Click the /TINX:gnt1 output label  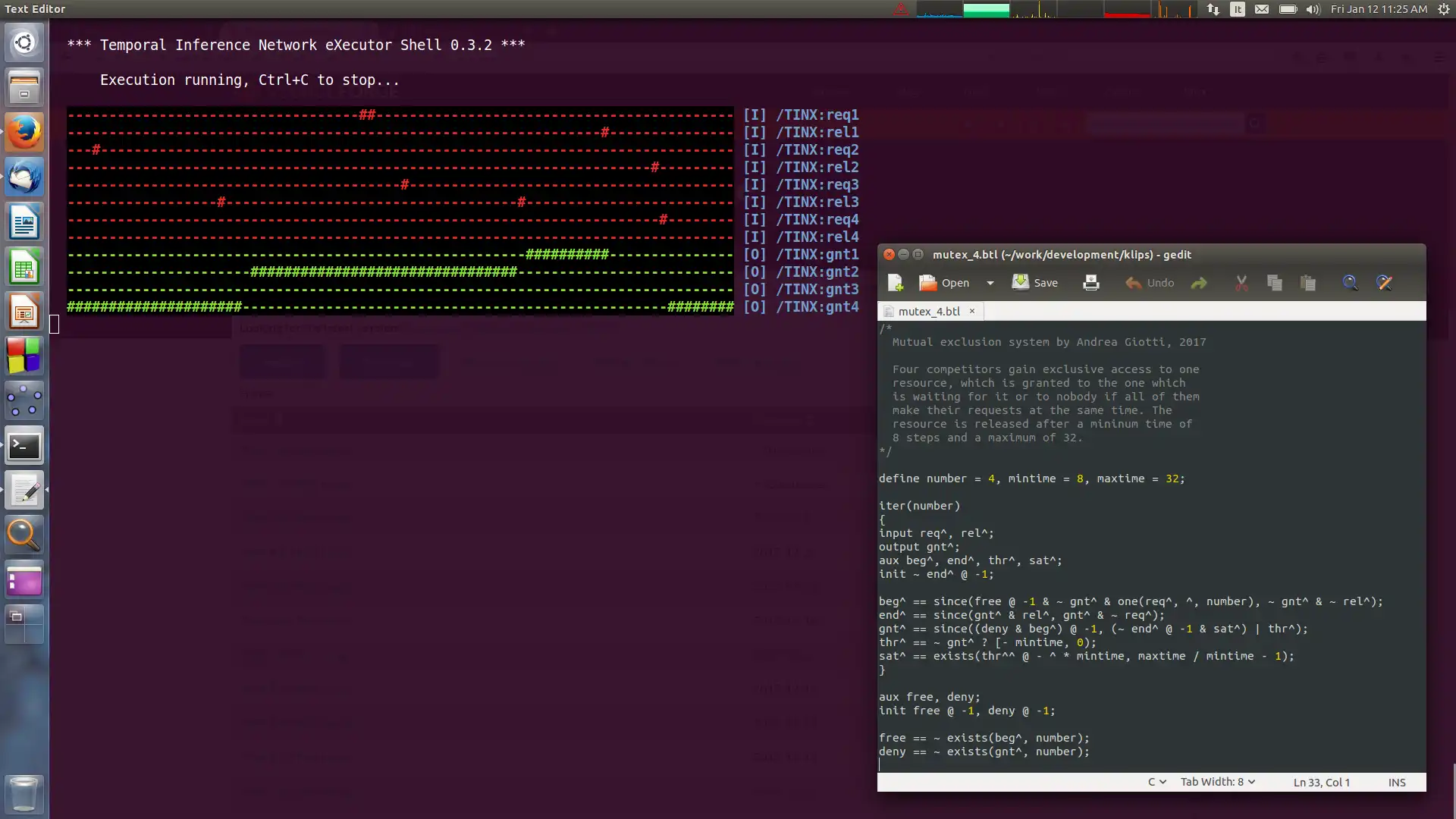pos(817,254)
